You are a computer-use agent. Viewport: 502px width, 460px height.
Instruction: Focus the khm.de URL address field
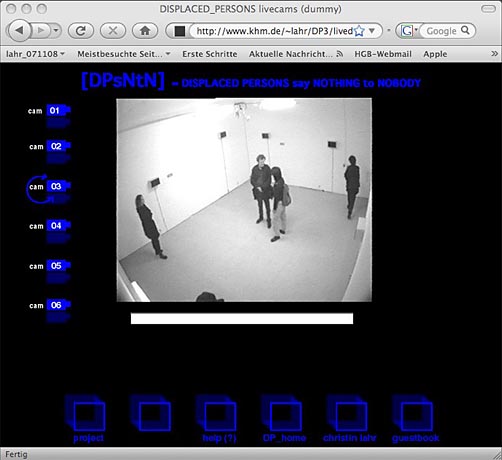point(274,31)
